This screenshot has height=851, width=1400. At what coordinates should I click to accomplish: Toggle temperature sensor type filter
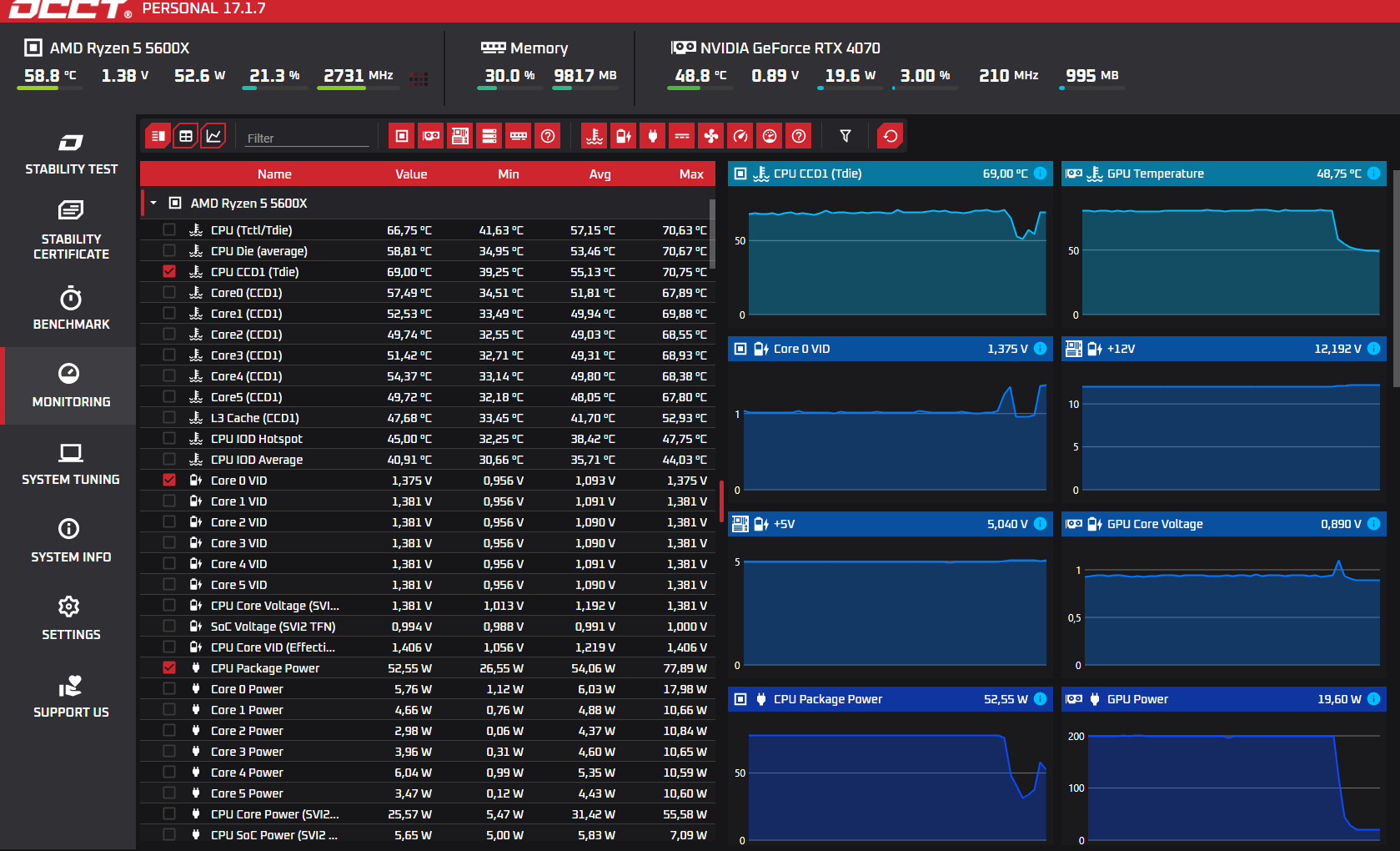595,136
